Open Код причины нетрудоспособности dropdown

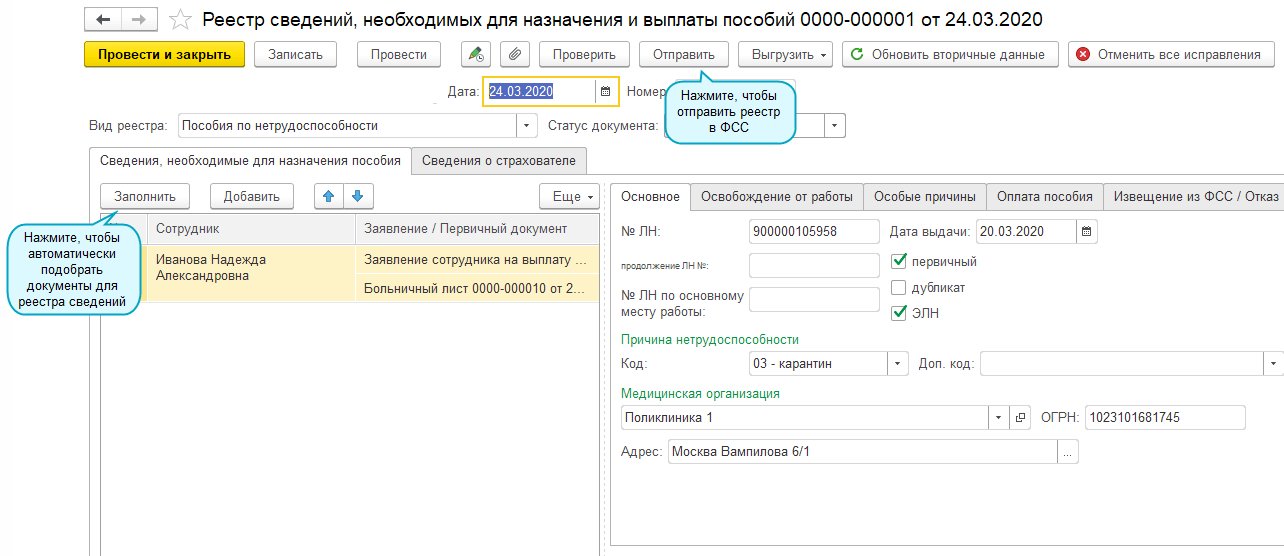(x=897, y=364)
